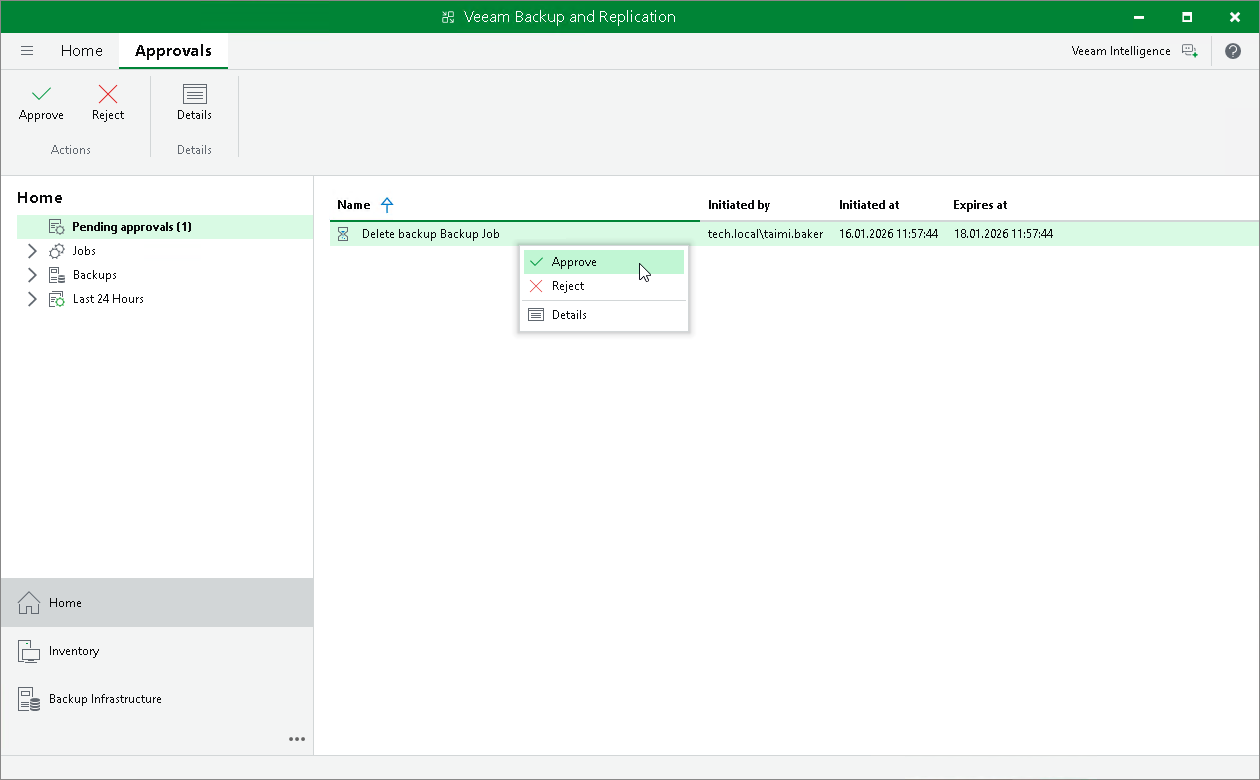Click the Reject ribbon button
1260x780 pixels.
point(108,103)
